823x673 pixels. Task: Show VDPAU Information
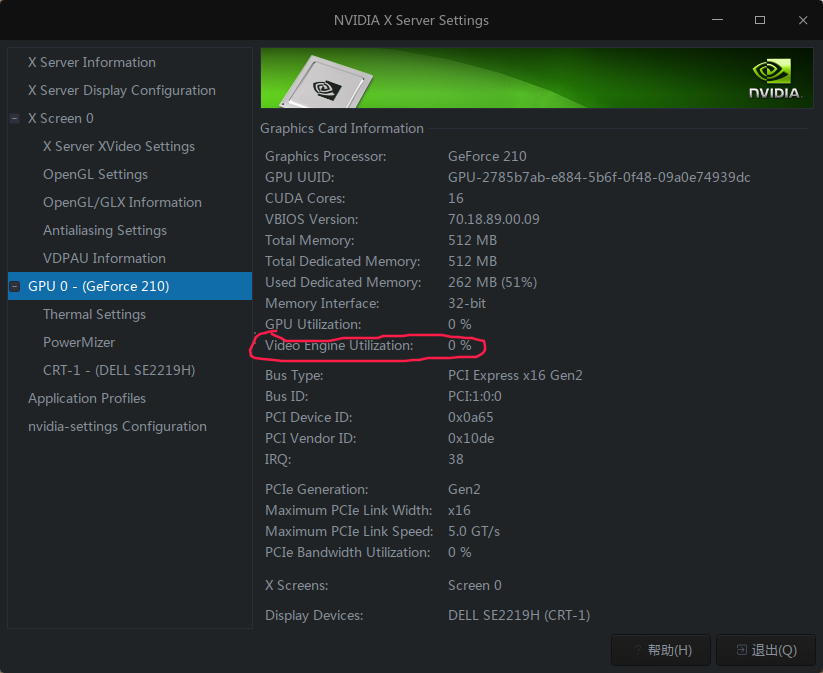(102, 258)
